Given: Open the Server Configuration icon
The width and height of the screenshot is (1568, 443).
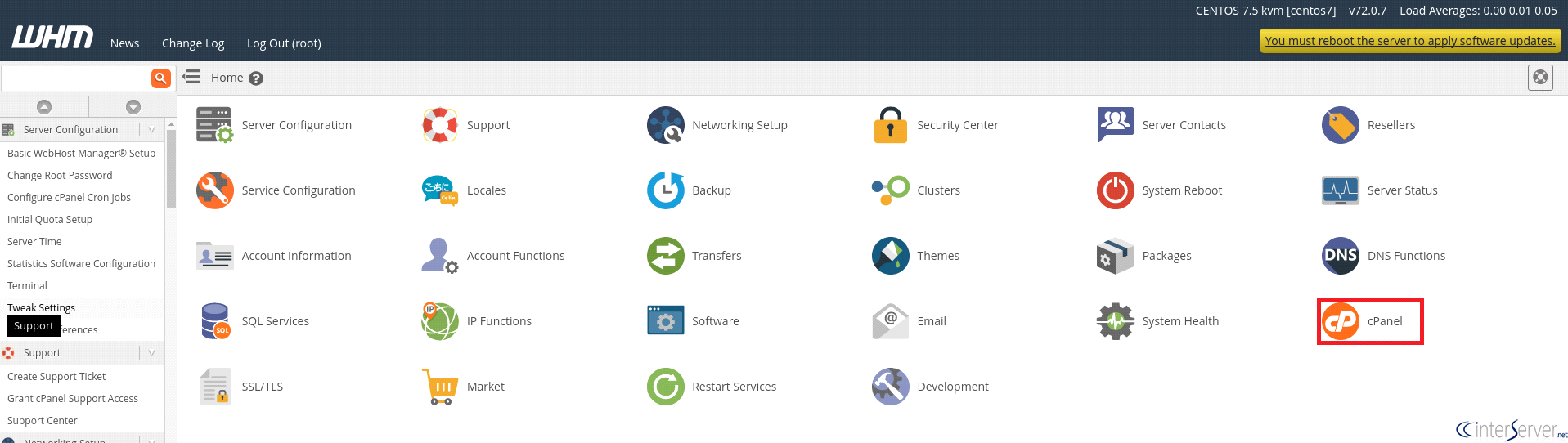Looking at the screenshot, I should click(x=214, y=125).
